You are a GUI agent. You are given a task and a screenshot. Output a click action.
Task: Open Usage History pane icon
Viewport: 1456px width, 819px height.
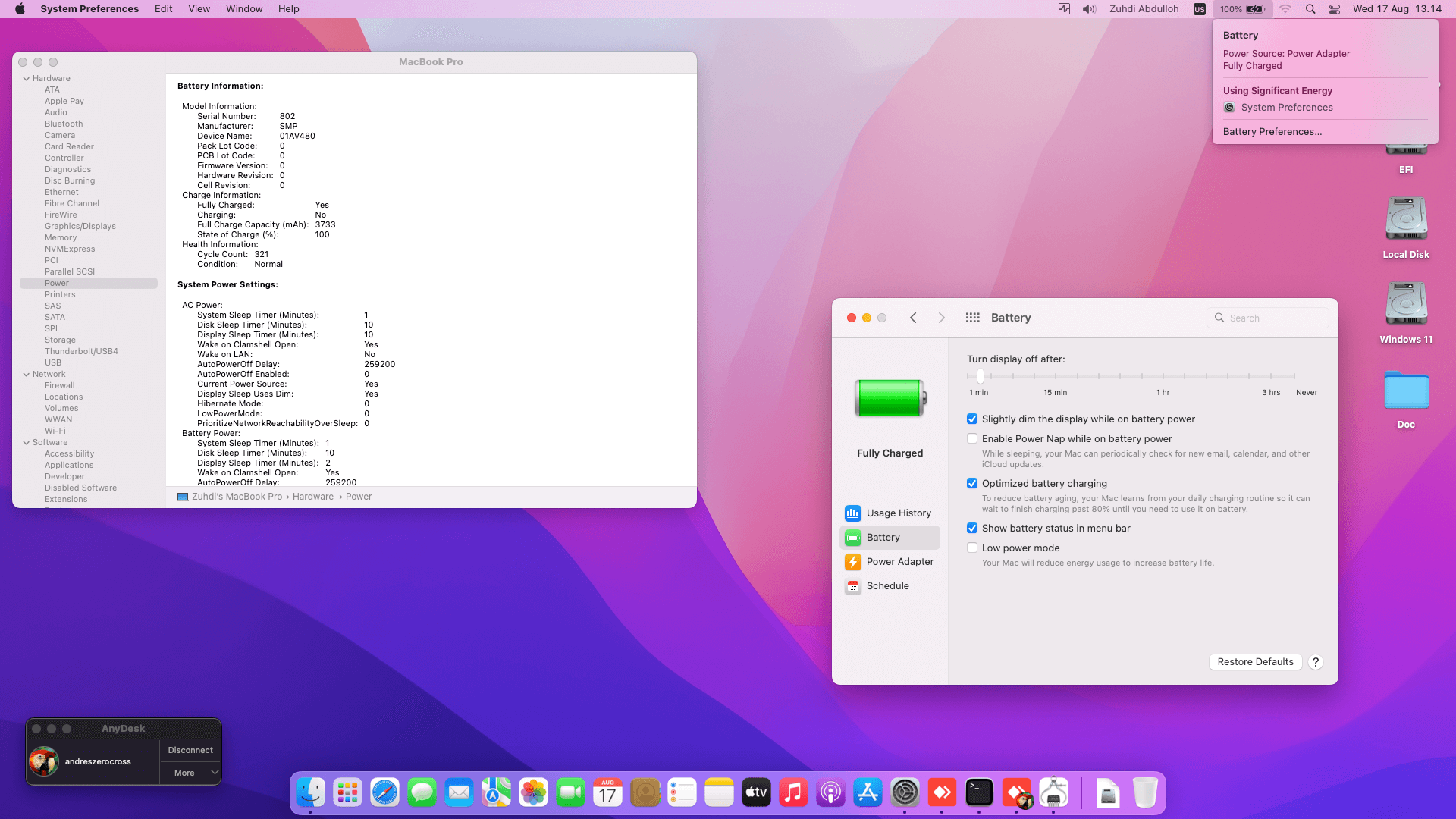click(x=853, y=513)
